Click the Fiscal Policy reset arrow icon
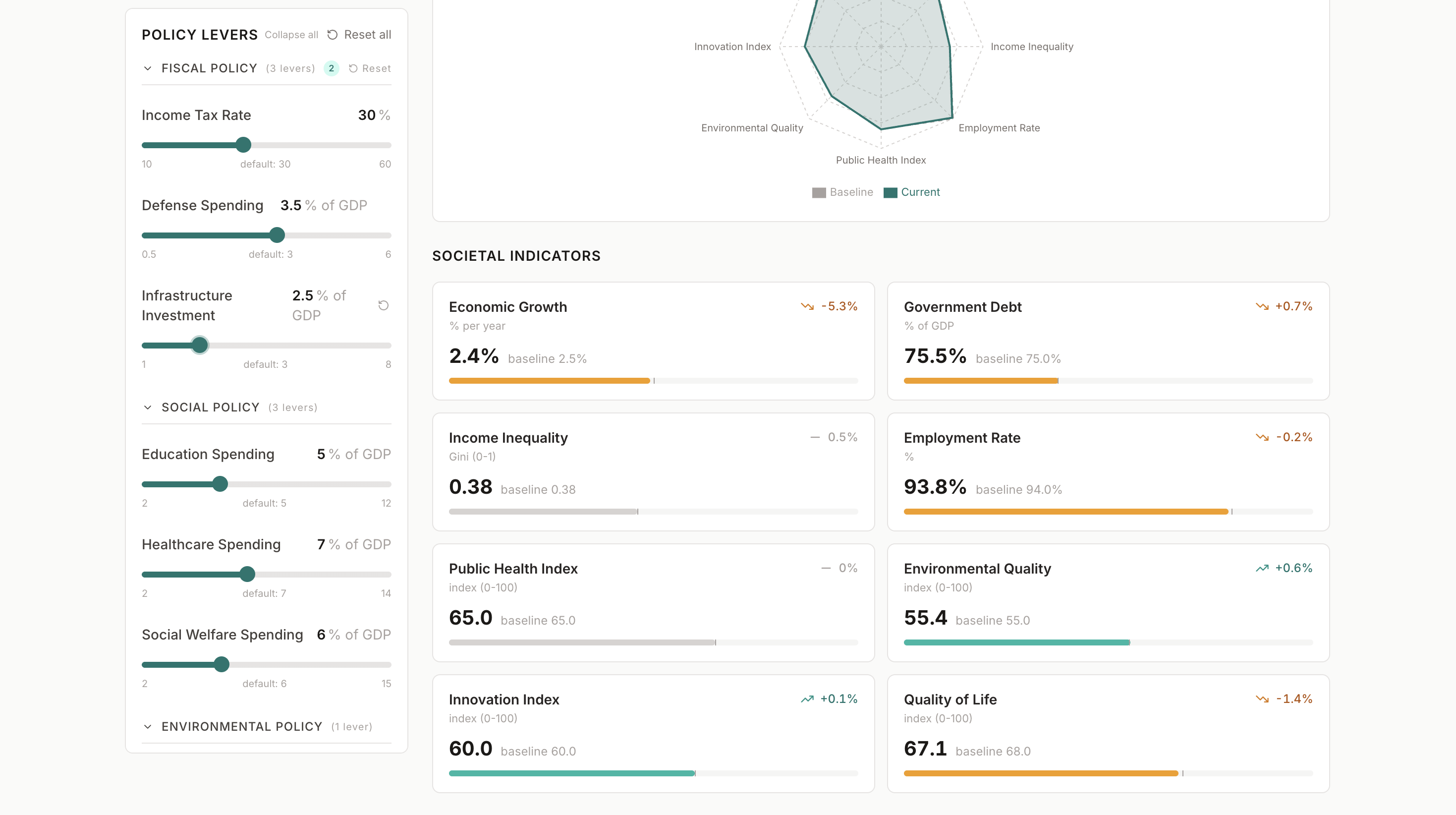 tap(353, 68)
